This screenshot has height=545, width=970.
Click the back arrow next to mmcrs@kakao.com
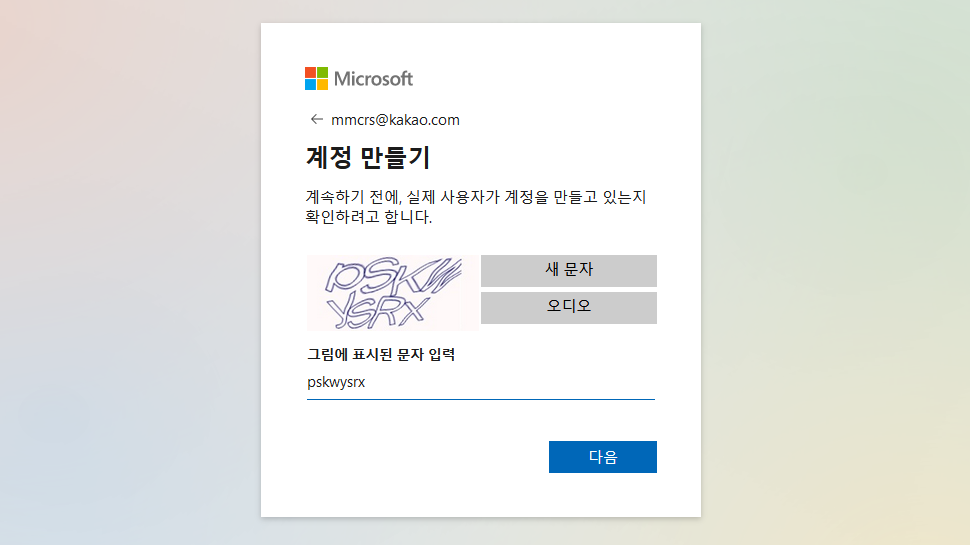click(x=317, y=119)
